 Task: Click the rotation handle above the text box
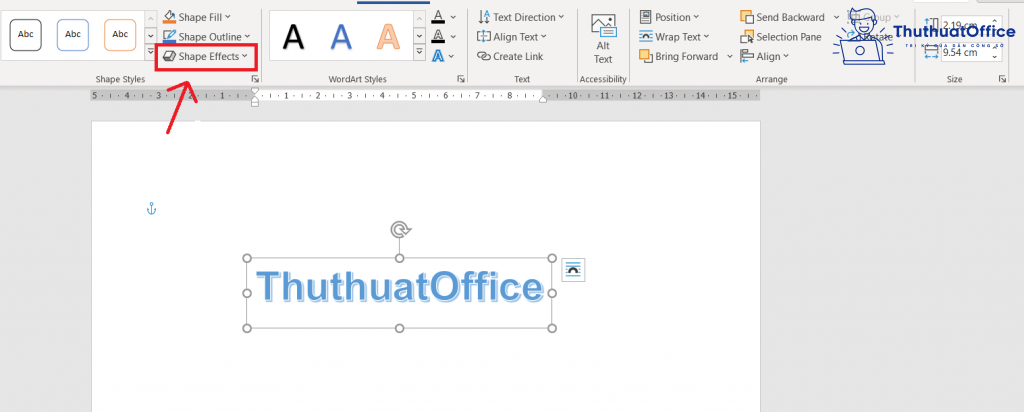(x=400, y=230)
